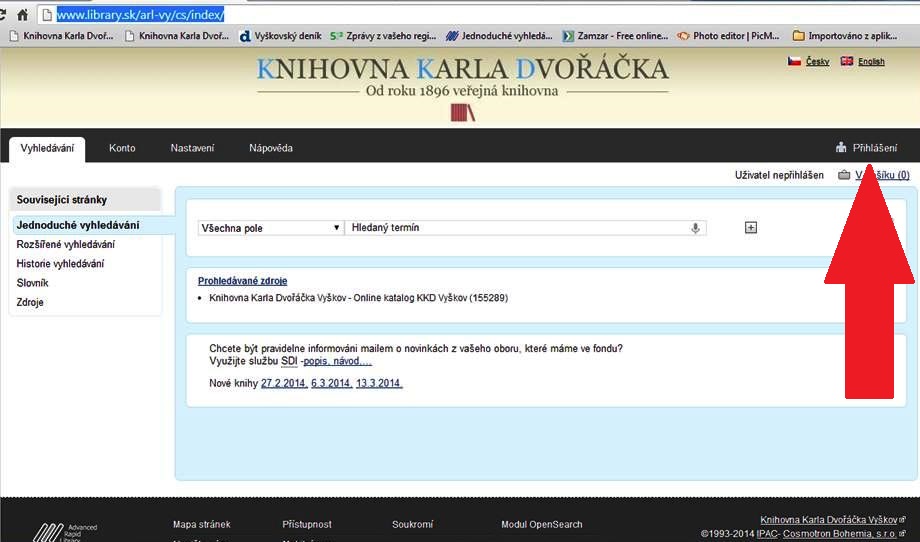Open the Konto tab
The width and height of the screenshot is (920, 542).
coord(122,148)
